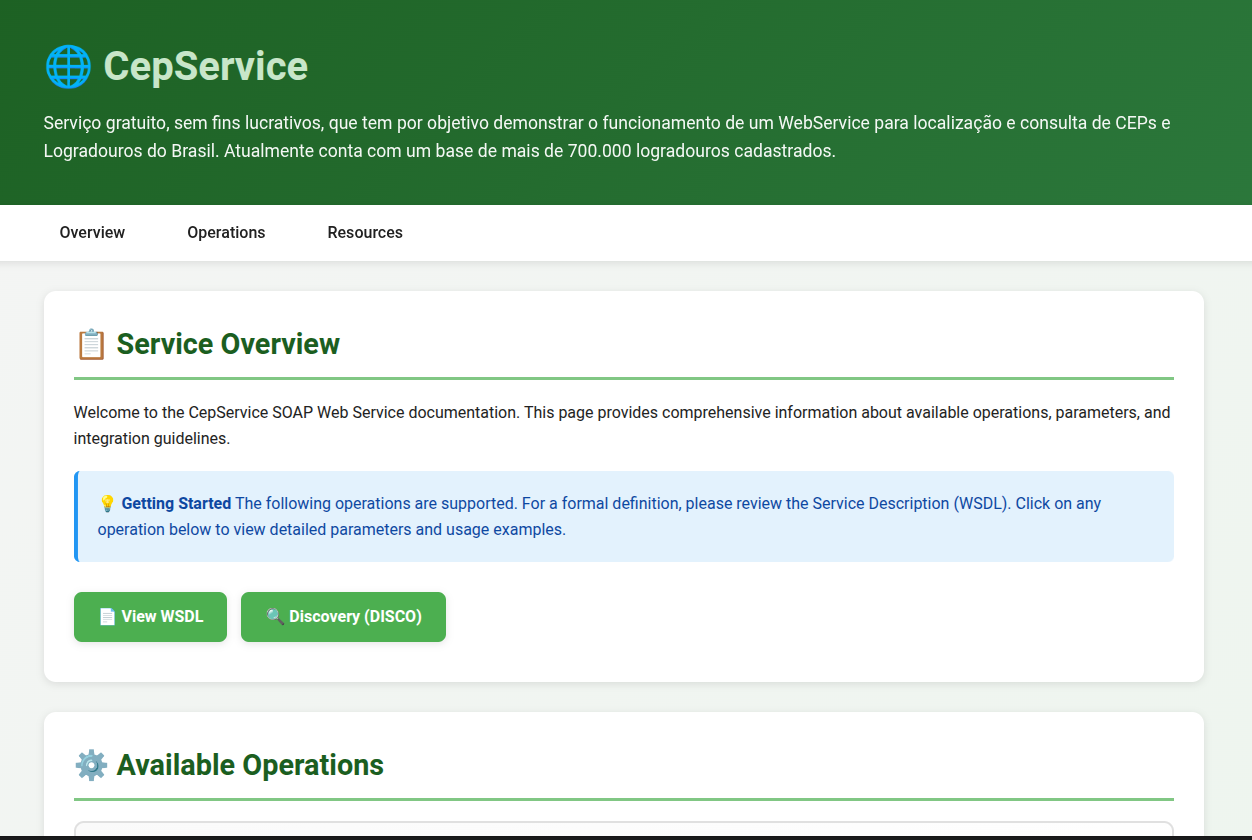Viewport: 1252px width, 840px height.
Task: Click the magnifier icon on Discovery button
Action: (x=275, y=617)
